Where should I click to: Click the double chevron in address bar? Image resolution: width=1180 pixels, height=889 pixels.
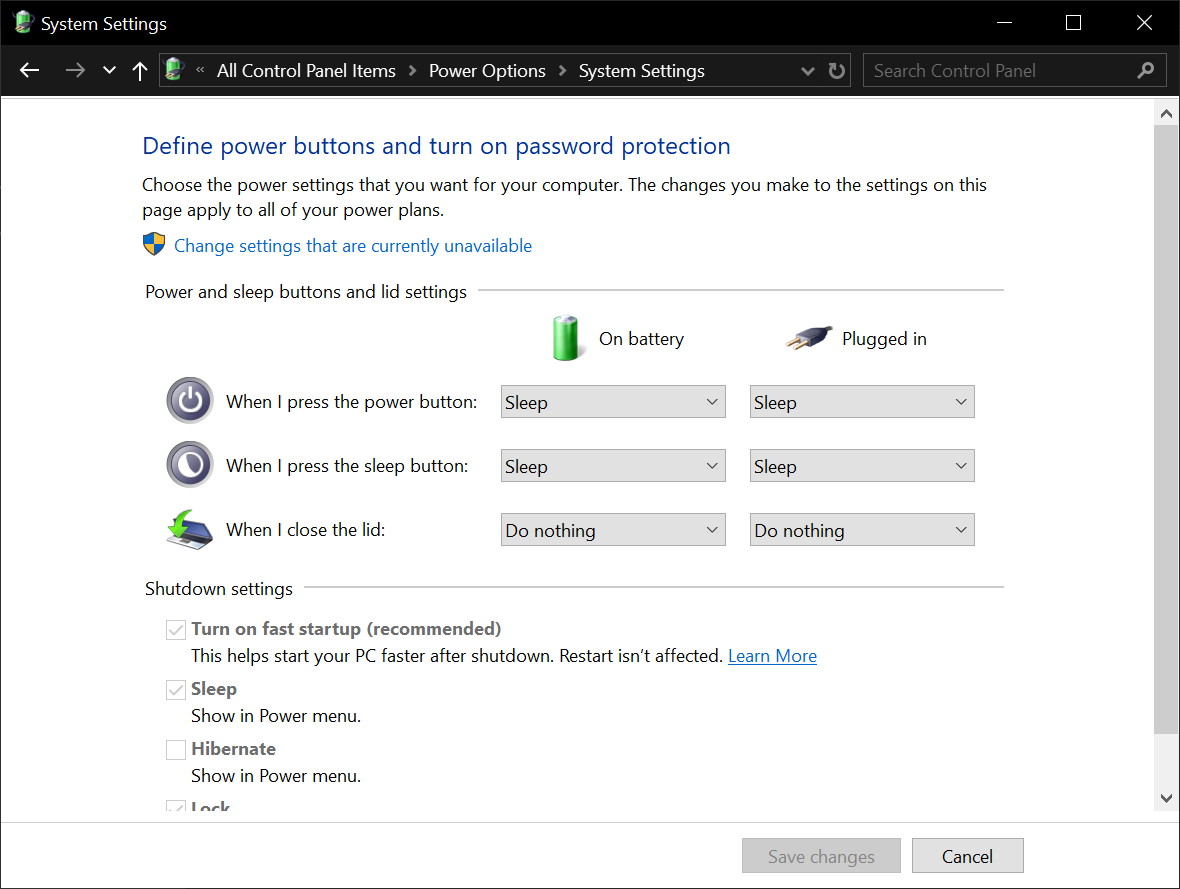200,70
